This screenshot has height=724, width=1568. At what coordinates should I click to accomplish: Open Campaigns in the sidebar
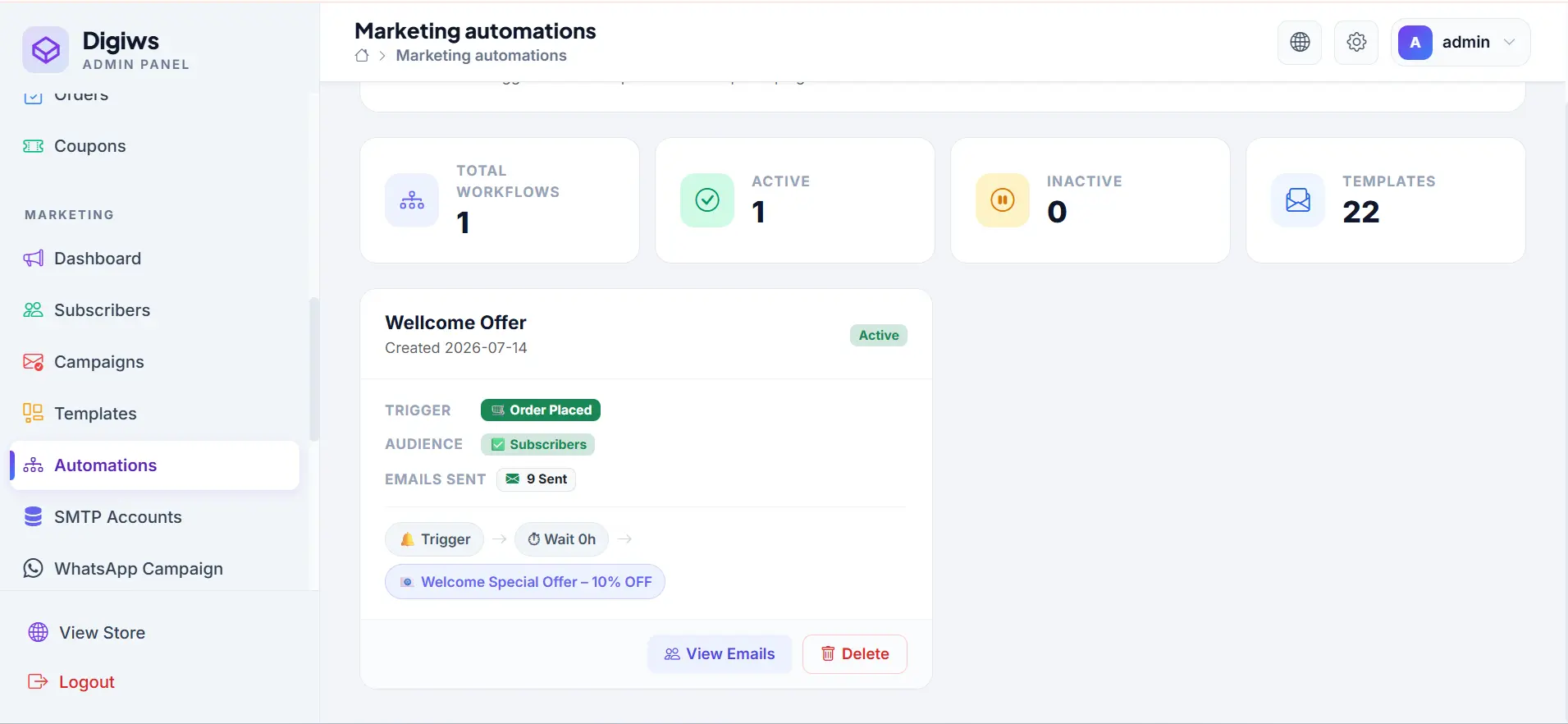156,362
